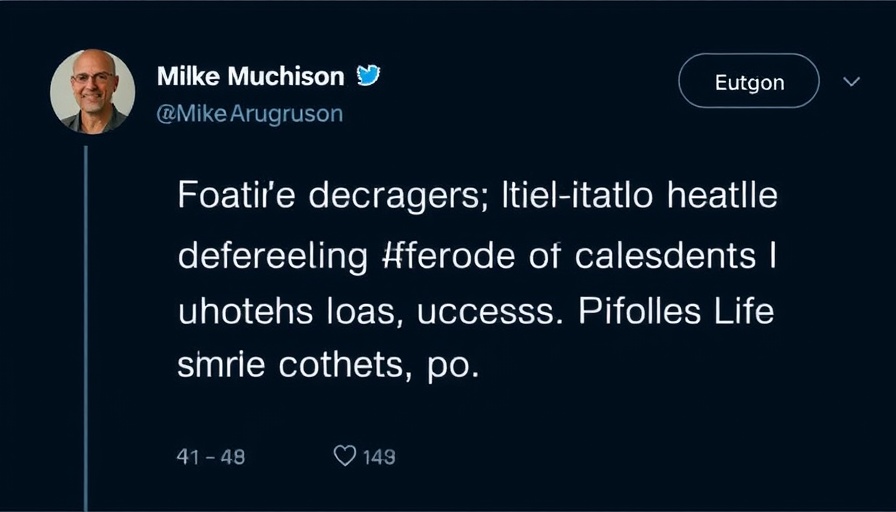896x512 pixels.
Task: Click the word "Foatii'e" starting the tweet
Action: point(235,197)
